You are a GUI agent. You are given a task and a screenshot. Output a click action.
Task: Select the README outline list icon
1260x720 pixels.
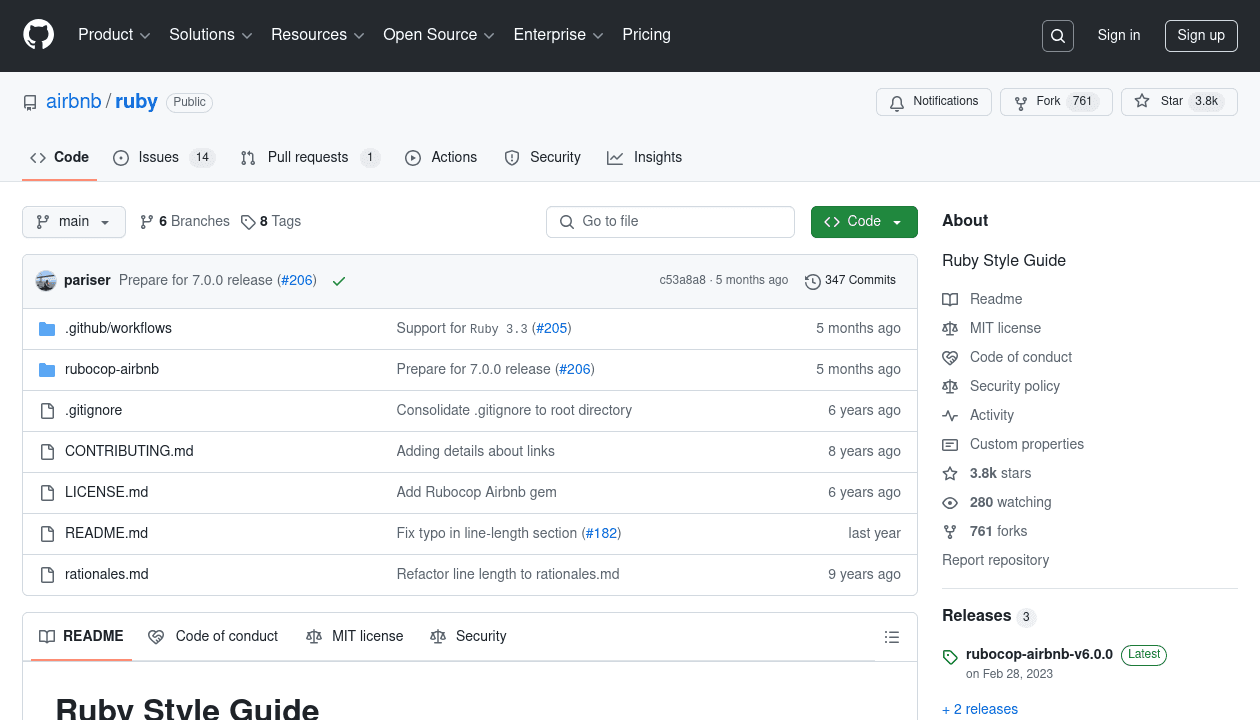[x=892, y=636]
